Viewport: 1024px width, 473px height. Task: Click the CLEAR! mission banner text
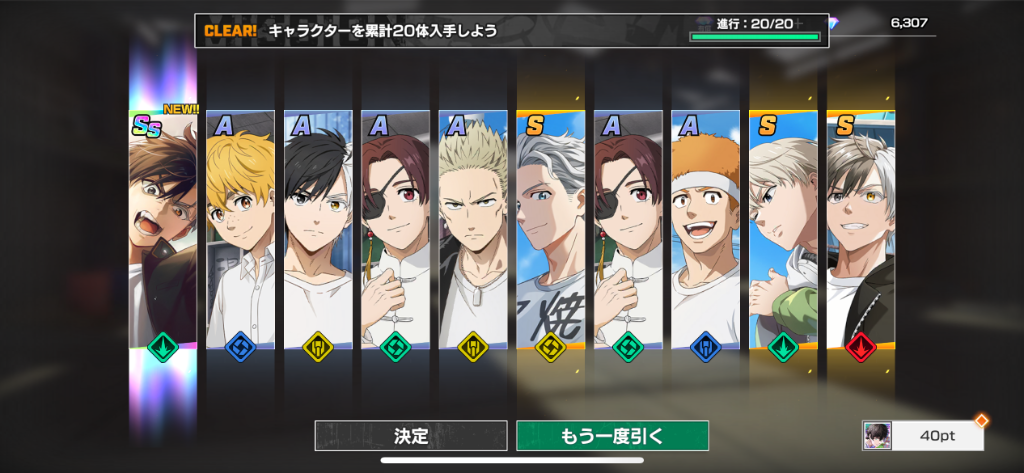tap(231, 31)
